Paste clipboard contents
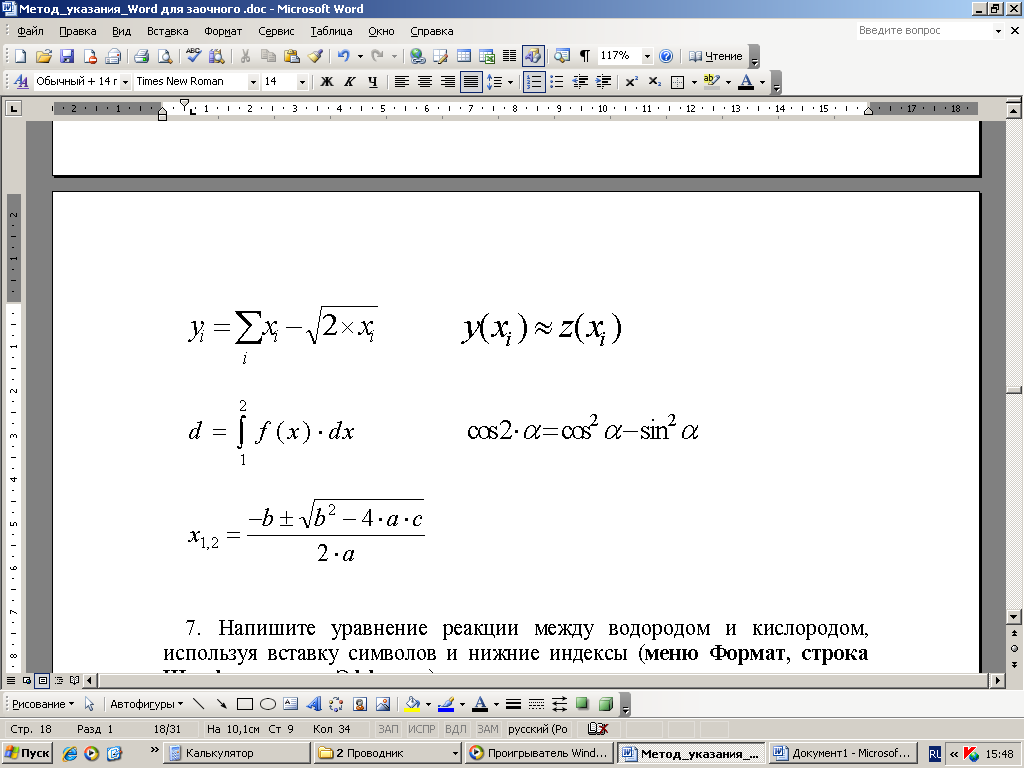This screenshot has width=1024, height=768. 291,56
